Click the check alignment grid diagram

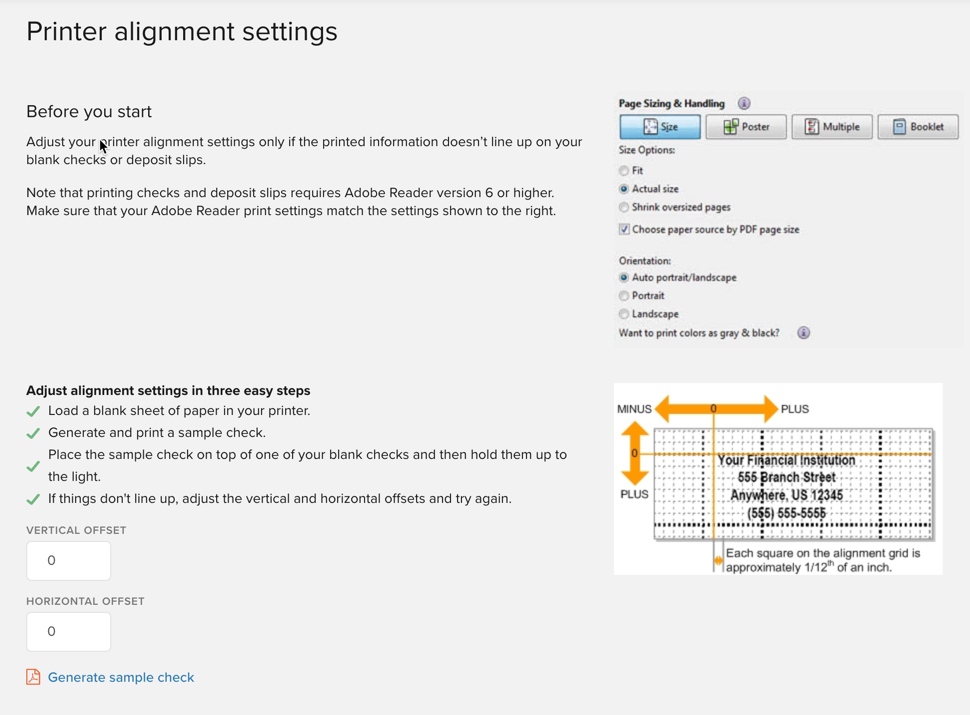(777, 478)
